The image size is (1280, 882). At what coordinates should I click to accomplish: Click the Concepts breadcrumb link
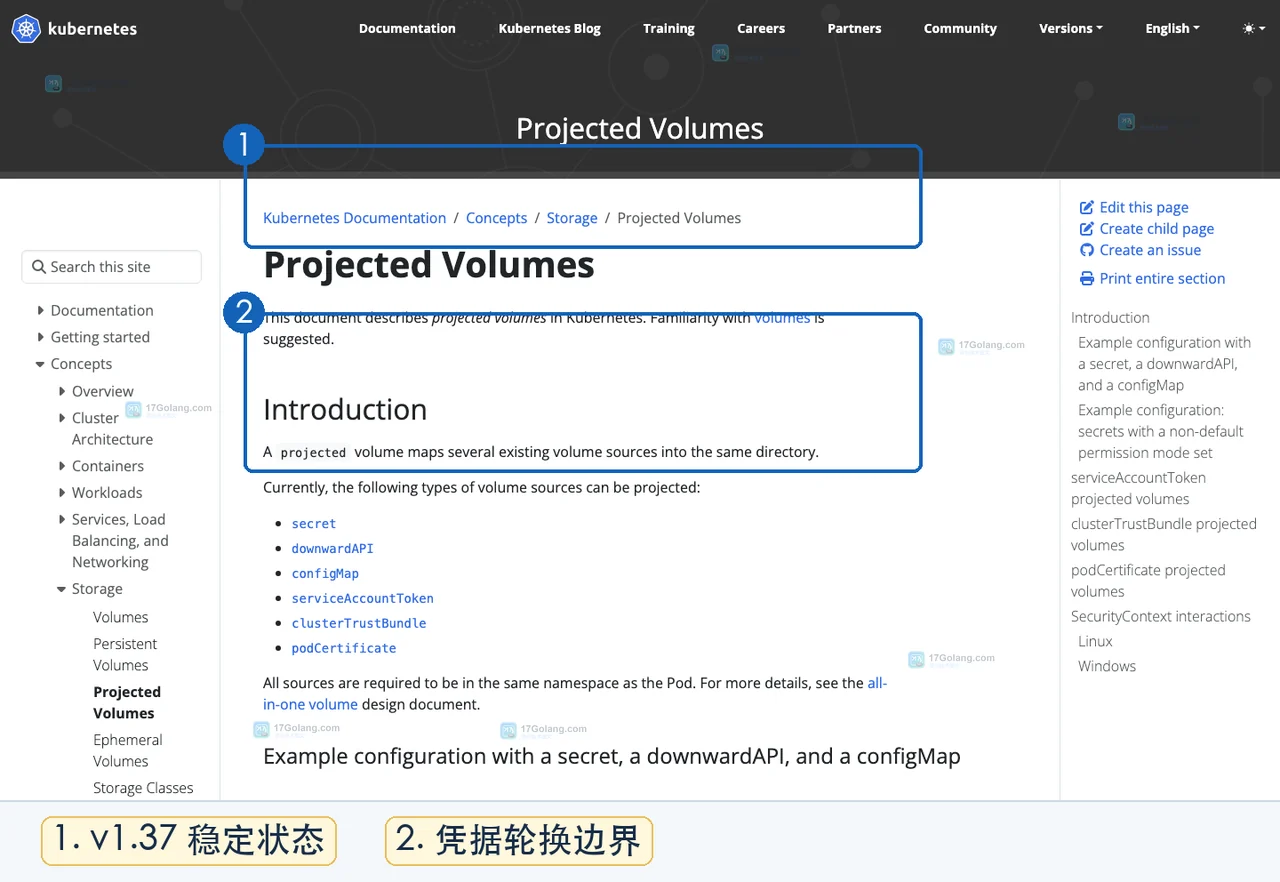point(496,218)
